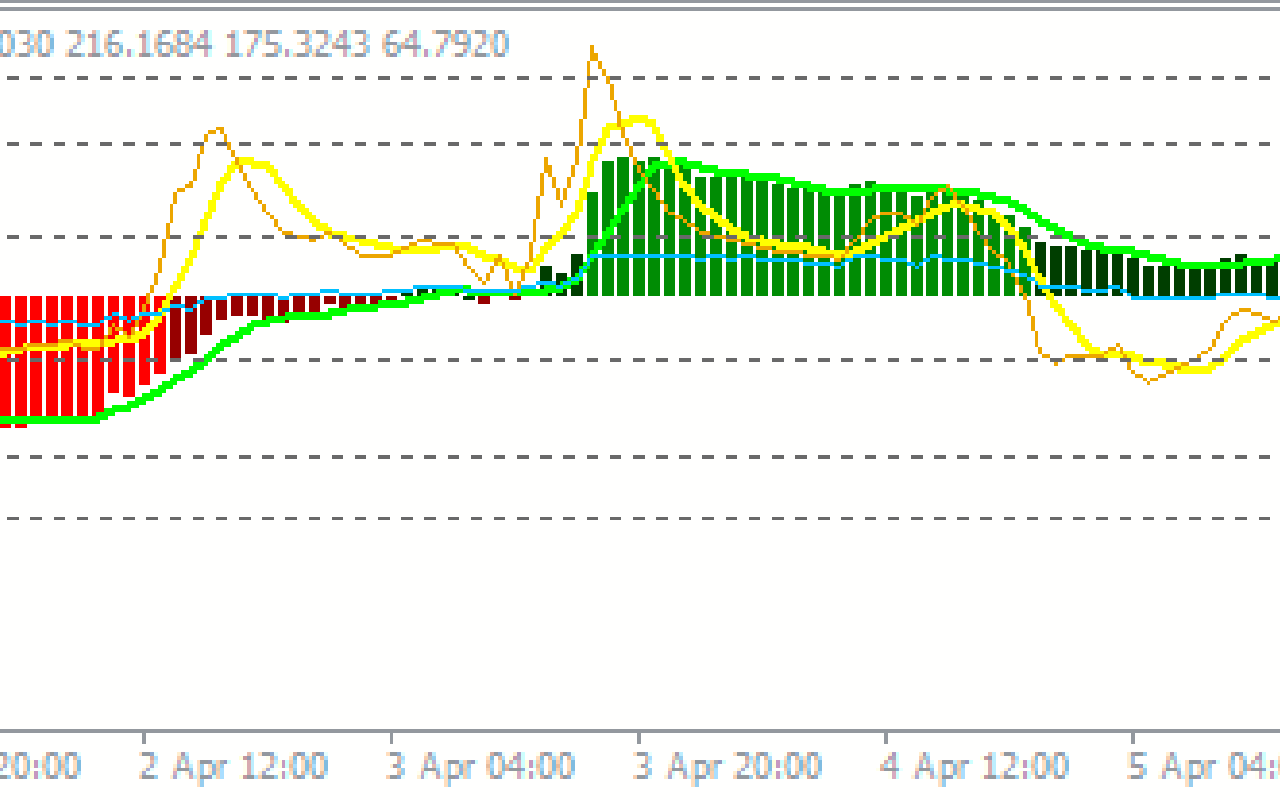Click the 175.3243 indicator value

coord(297,44)
